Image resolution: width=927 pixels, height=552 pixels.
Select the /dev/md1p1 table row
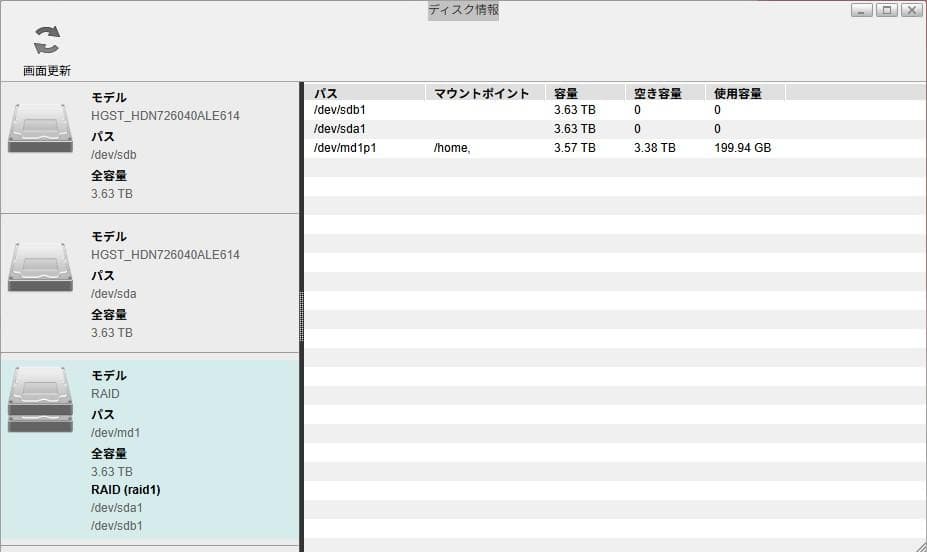click(615, 148)
